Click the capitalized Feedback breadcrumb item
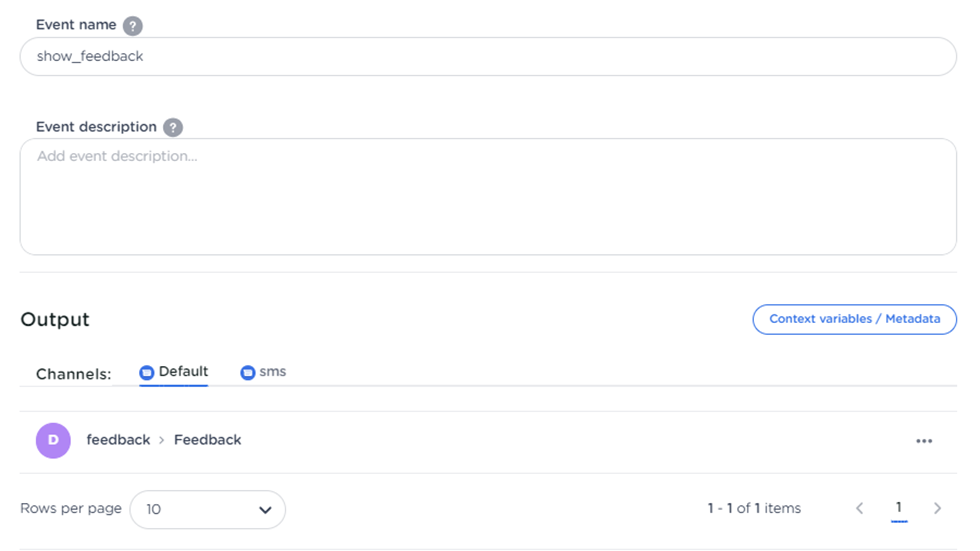 click(208, 440)
